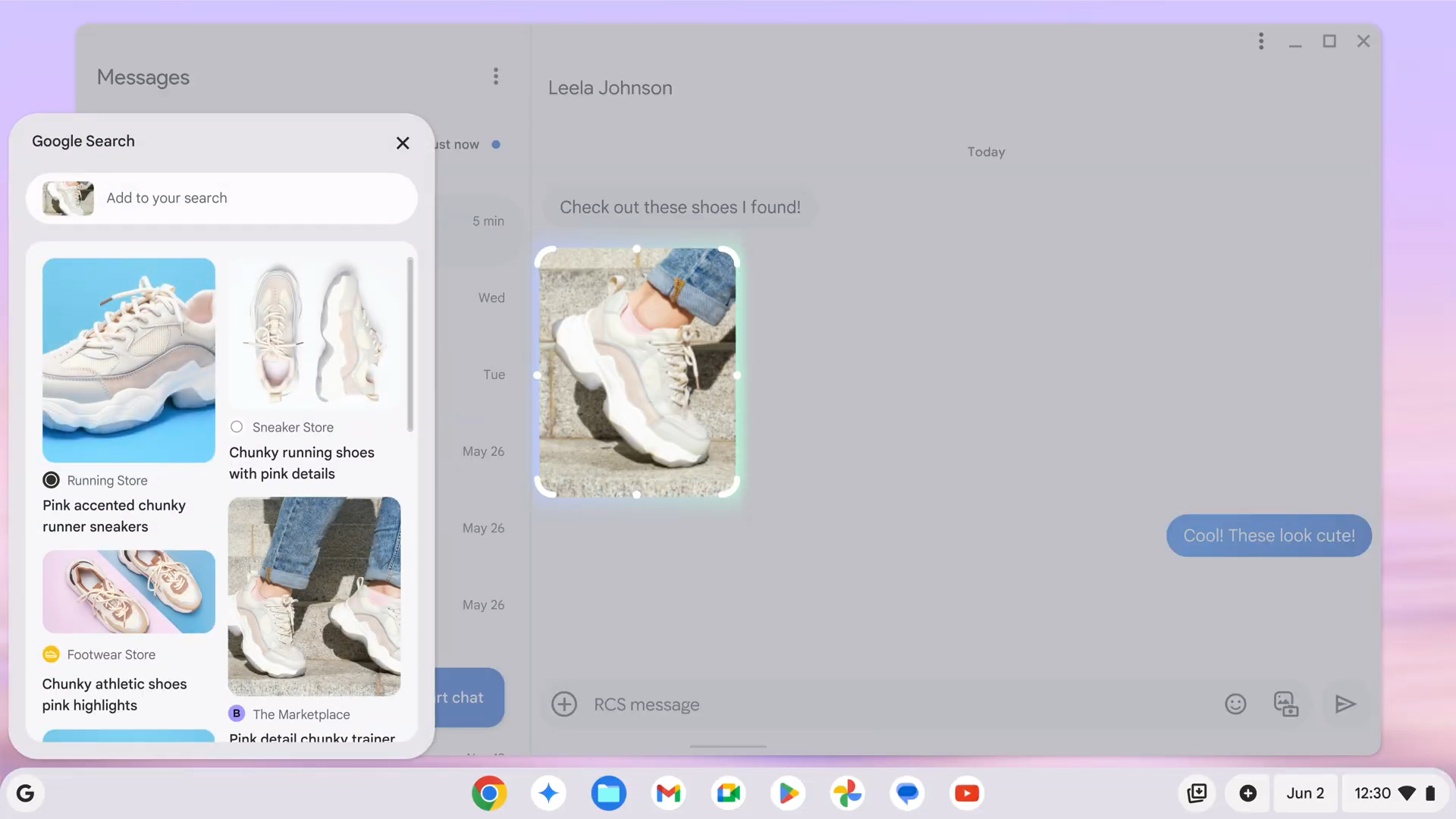Screen dimensions: 1456x819
Task: Launch Gemini from the shelf
Action: coord(549,793)
